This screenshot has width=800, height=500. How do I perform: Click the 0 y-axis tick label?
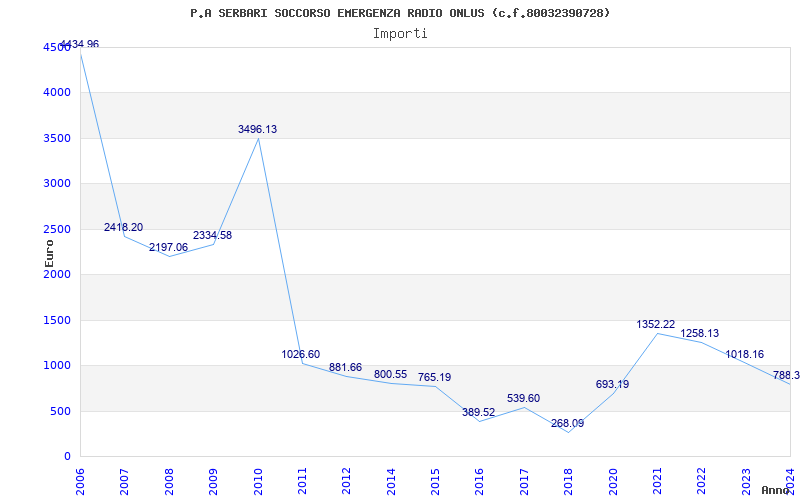(x=67, y=456)
